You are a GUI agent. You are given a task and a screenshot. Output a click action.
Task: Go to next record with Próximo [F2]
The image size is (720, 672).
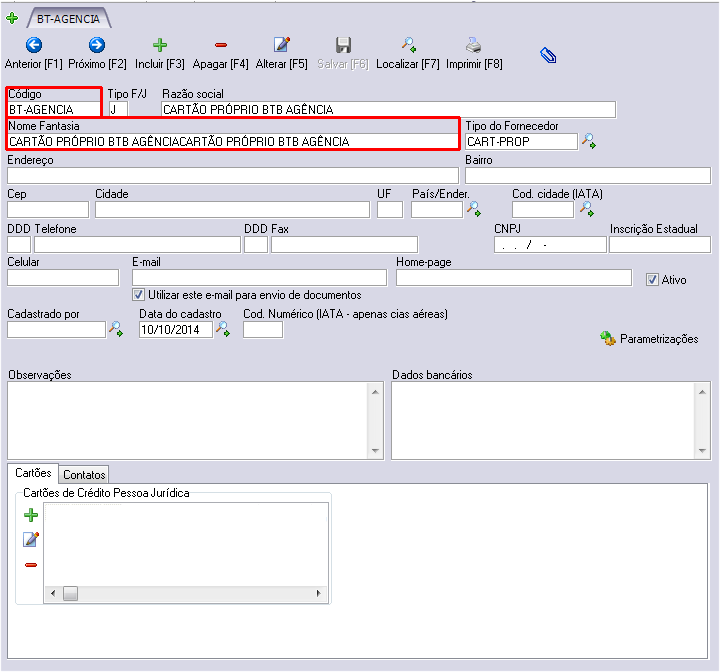coord(97,53)
